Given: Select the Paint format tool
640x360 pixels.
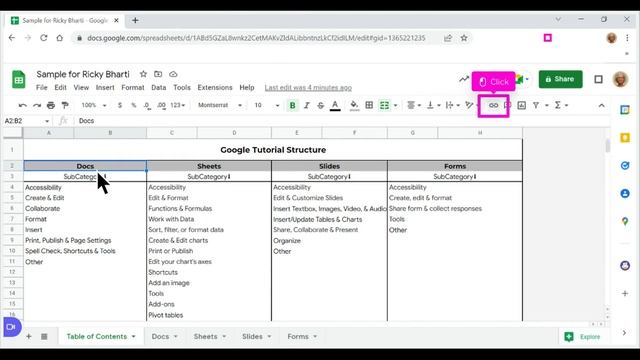Looking at the screenshot, I should pos(65,105).
